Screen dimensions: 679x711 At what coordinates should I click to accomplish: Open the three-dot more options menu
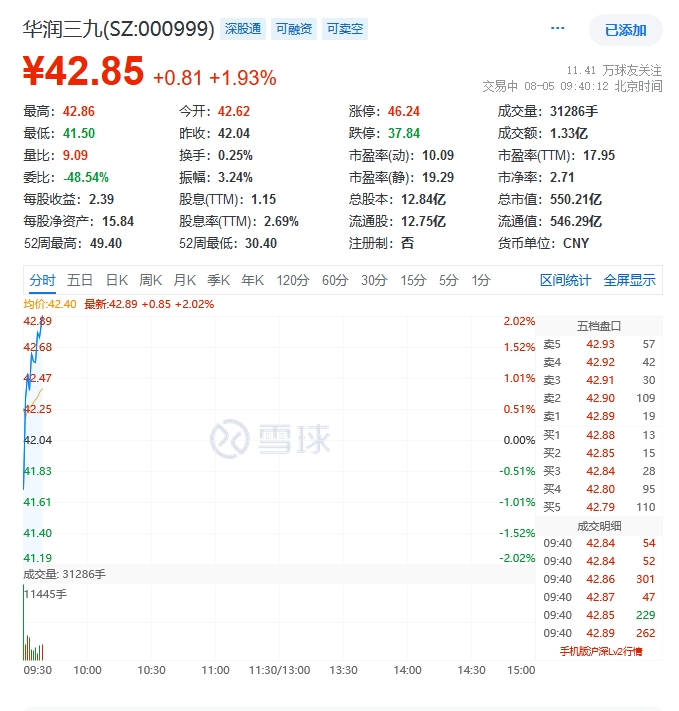click(x=557, y=29)
